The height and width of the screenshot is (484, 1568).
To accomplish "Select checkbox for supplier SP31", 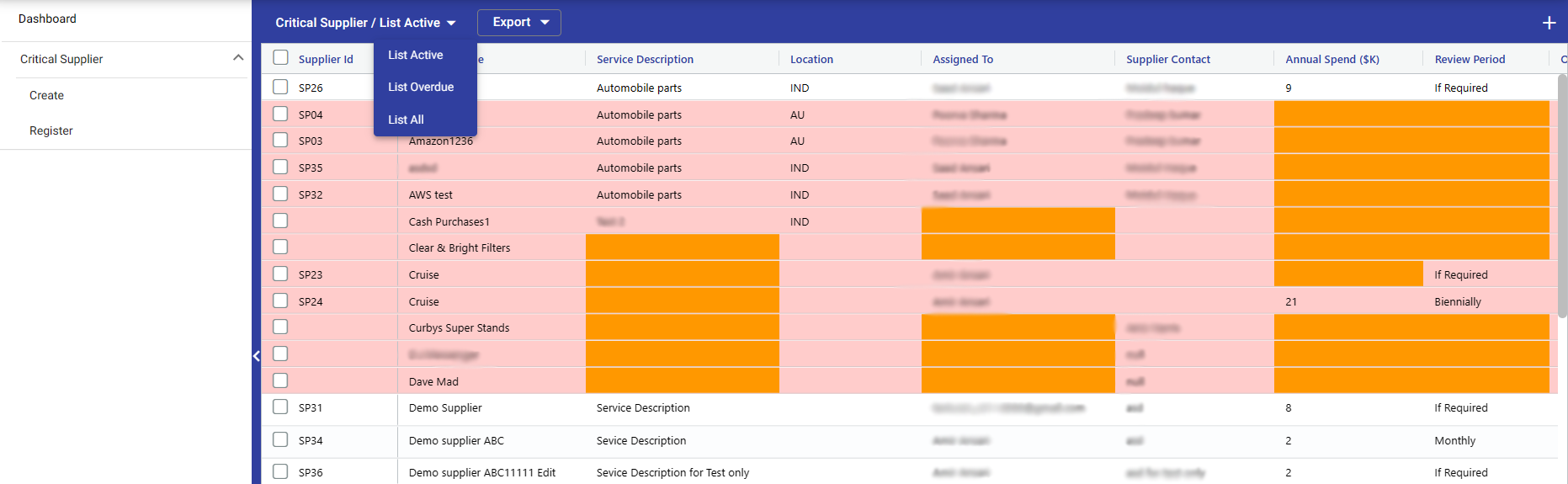I will (x=280, y=407).
